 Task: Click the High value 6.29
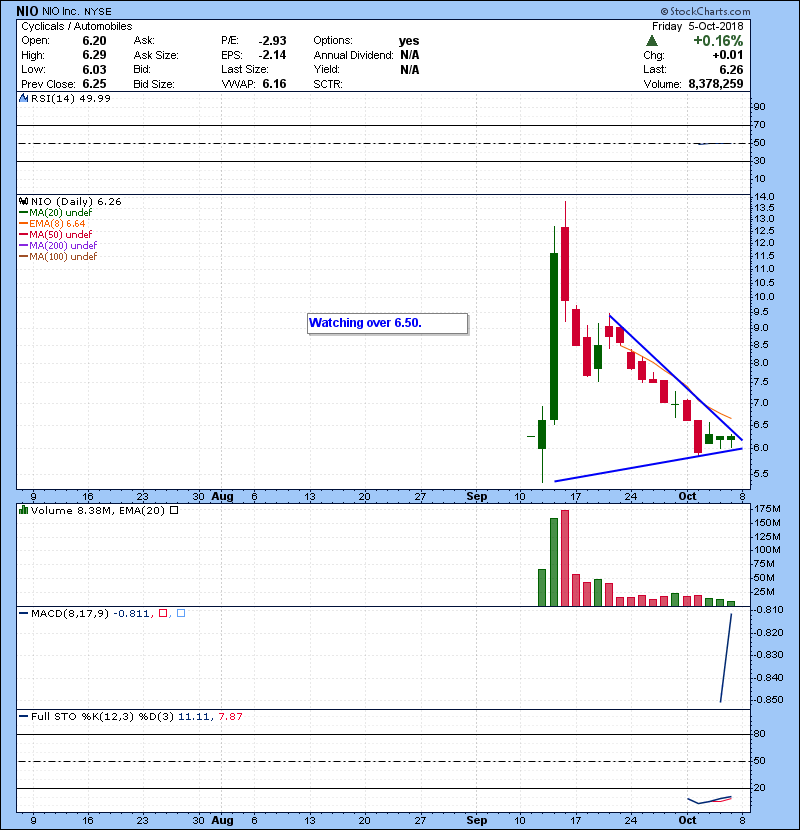coord(94,55)
